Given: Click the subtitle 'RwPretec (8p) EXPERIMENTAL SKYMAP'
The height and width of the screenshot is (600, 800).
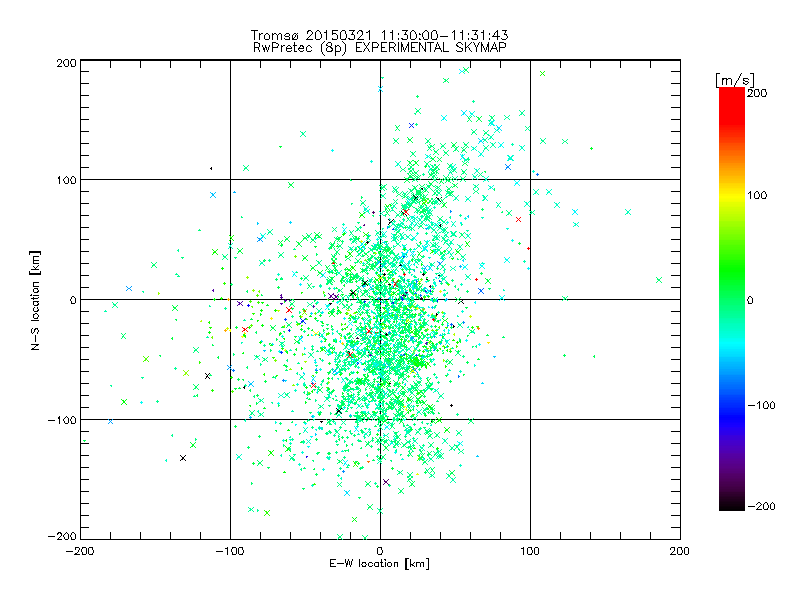Looking at the screenshot, I should point(380,48).
